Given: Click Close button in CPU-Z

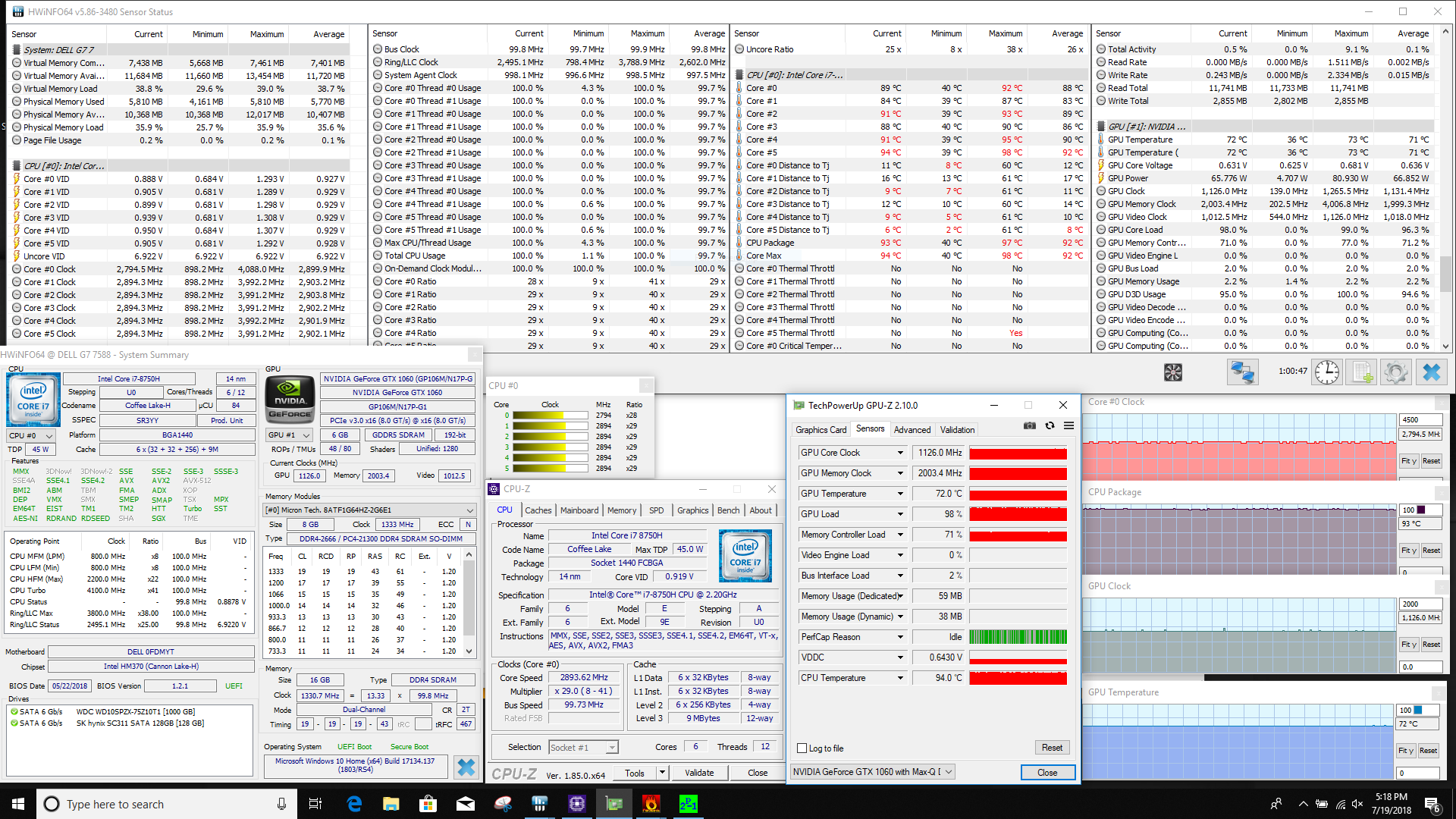Looking at the screenshot, I should pyautogui.click(x=758, y=773).
